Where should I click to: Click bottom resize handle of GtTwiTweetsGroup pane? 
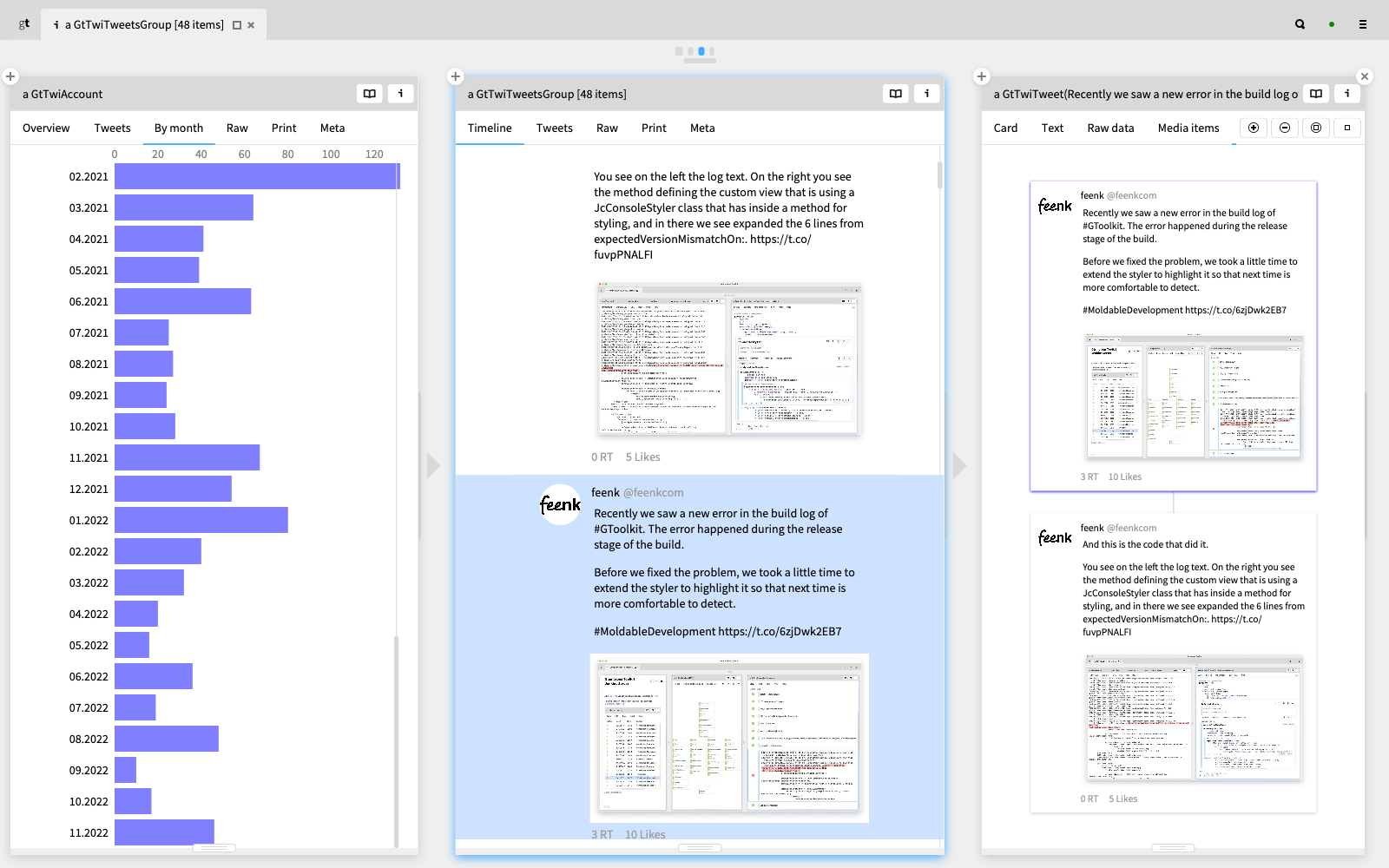click(x=700, y=848)
